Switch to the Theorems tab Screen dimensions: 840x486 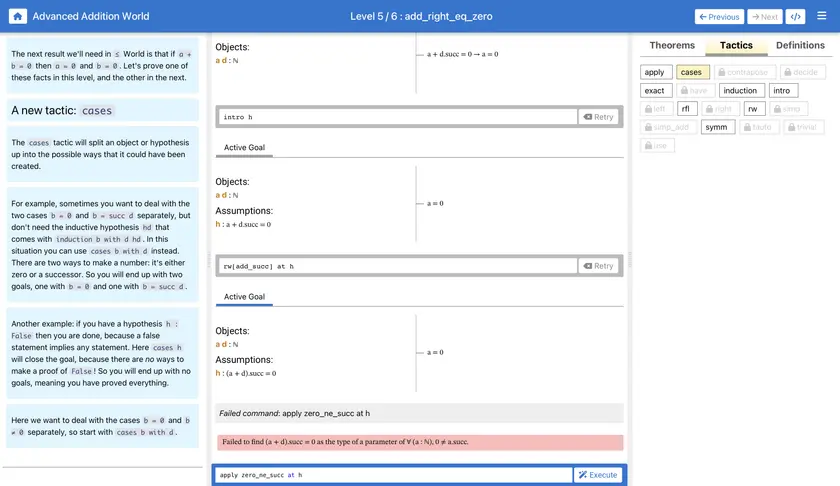(x=672, y=45)
